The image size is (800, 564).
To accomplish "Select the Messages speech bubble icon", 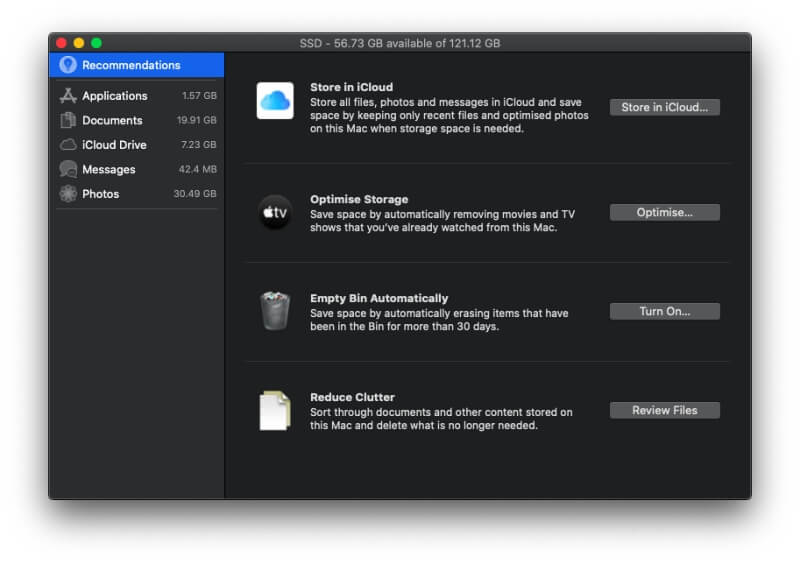I will tap(68, 169).
